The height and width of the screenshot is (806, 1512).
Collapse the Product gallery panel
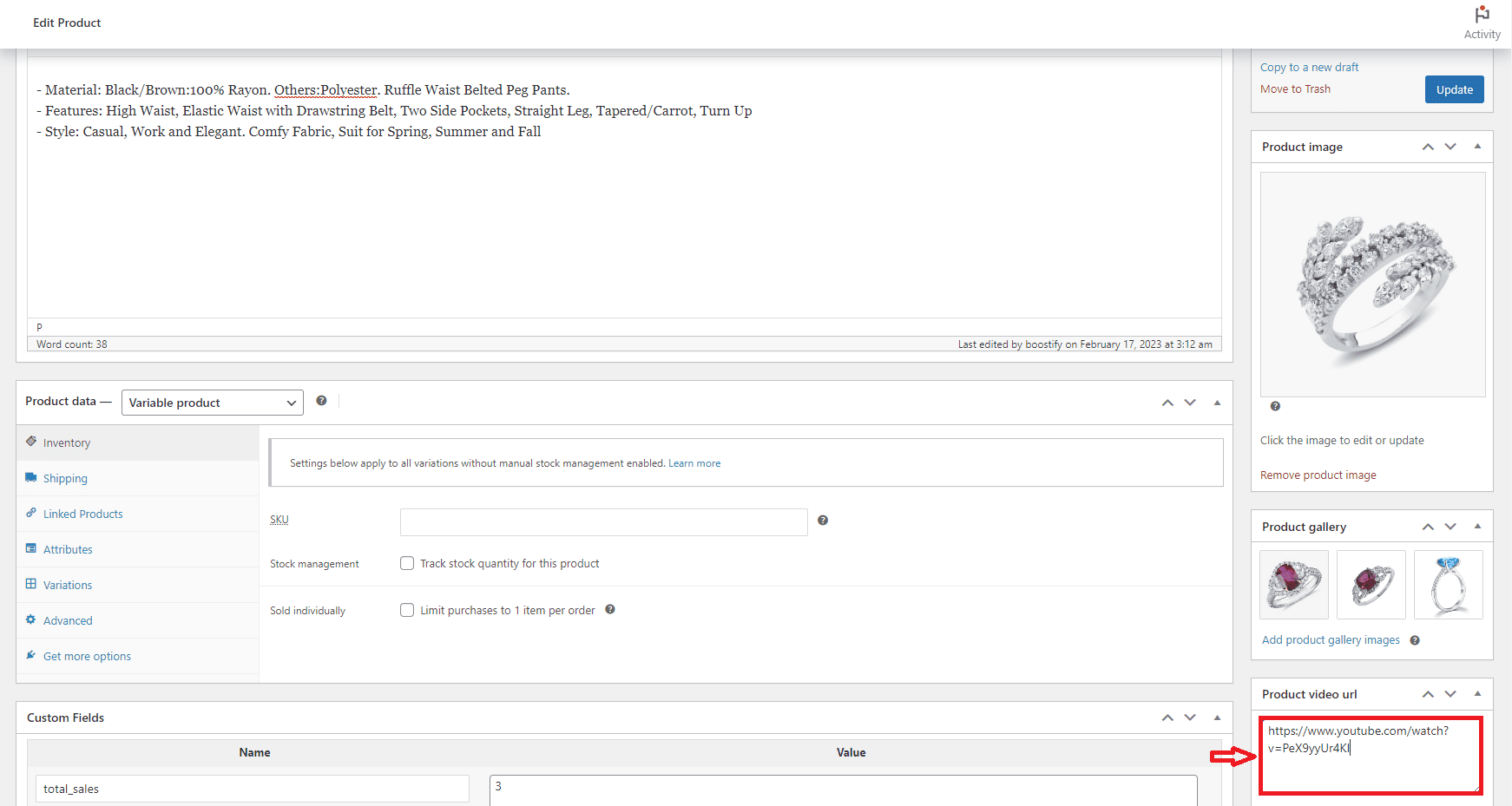[x=1477, y=527]
